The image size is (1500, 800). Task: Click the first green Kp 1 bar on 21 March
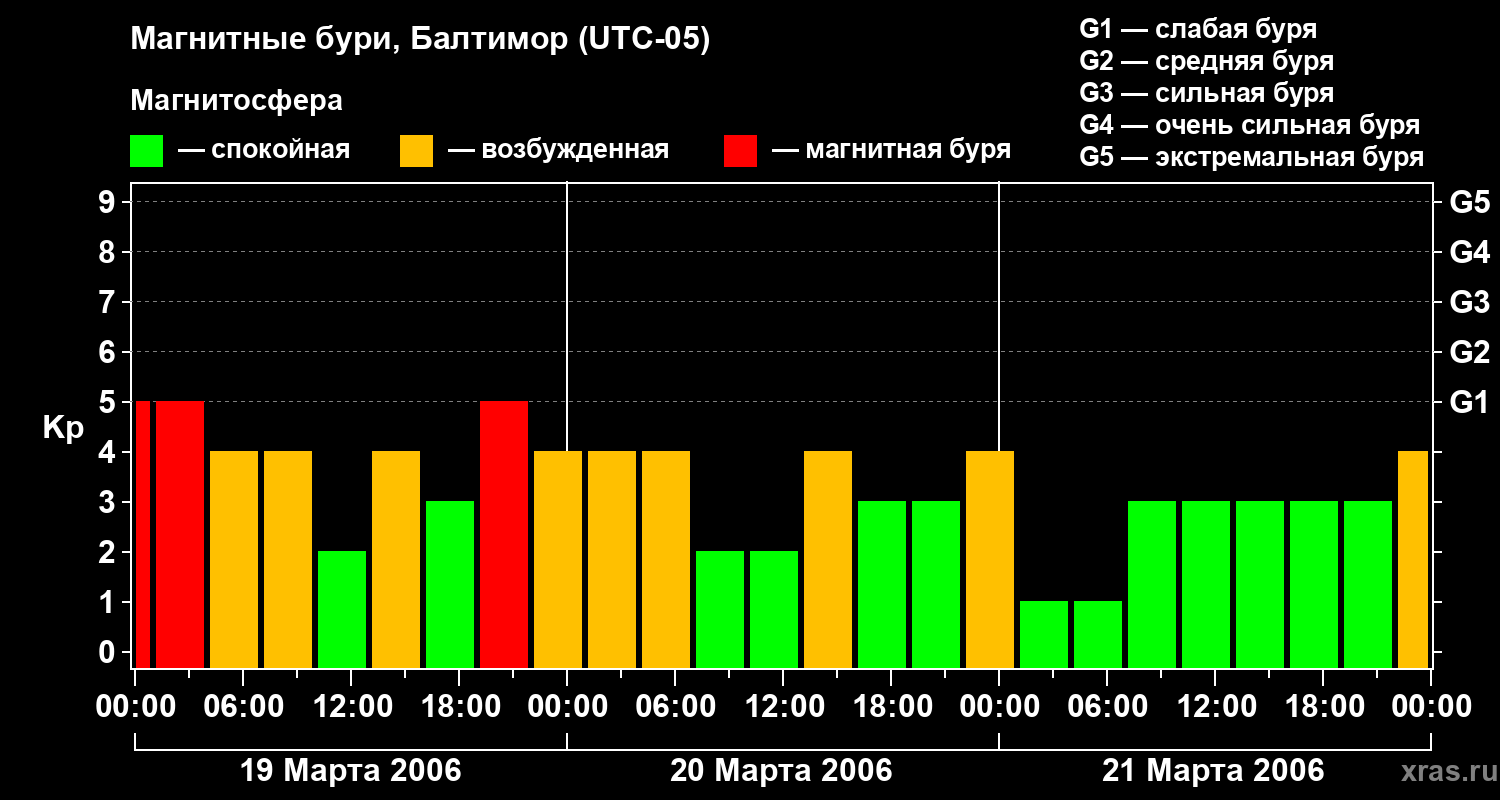pos(1044,634)
